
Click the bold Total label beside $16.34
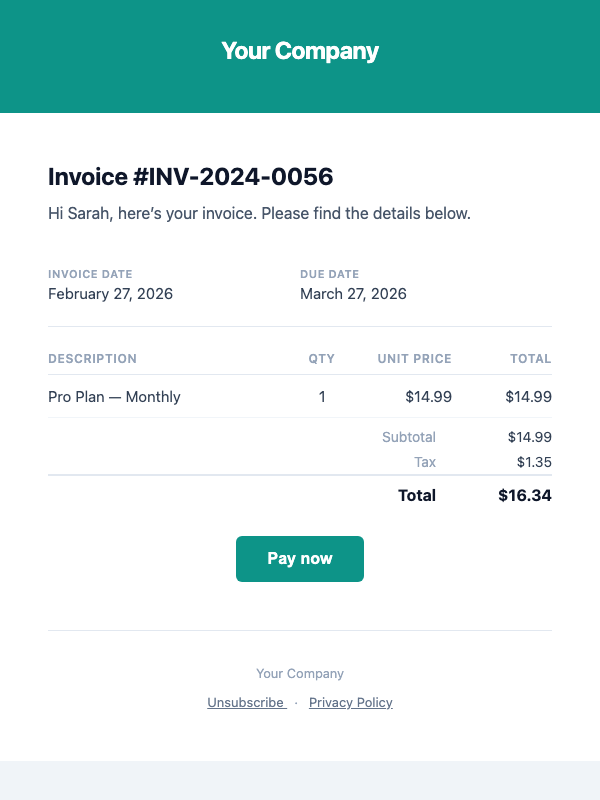[x=417, y=495]
